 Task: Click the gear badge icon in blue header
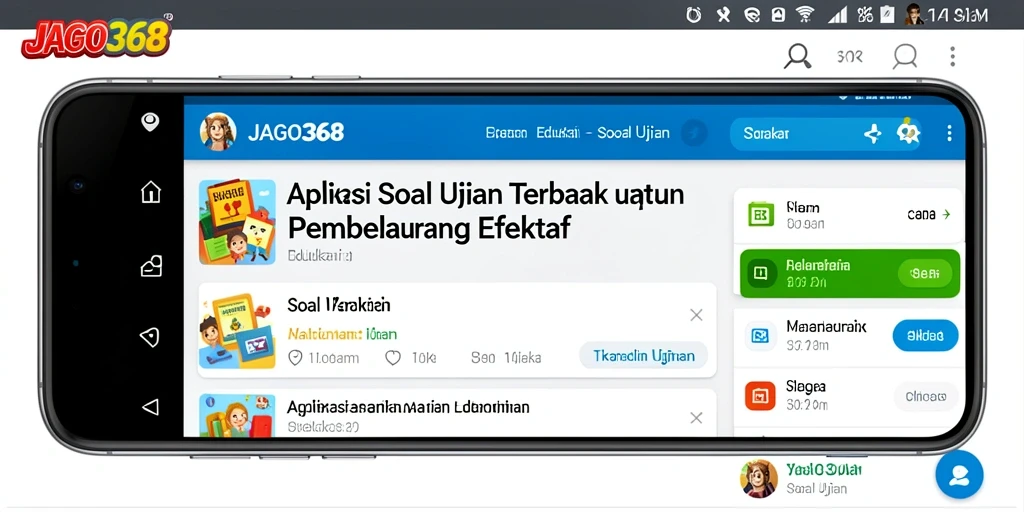click(x=908, y=131)
